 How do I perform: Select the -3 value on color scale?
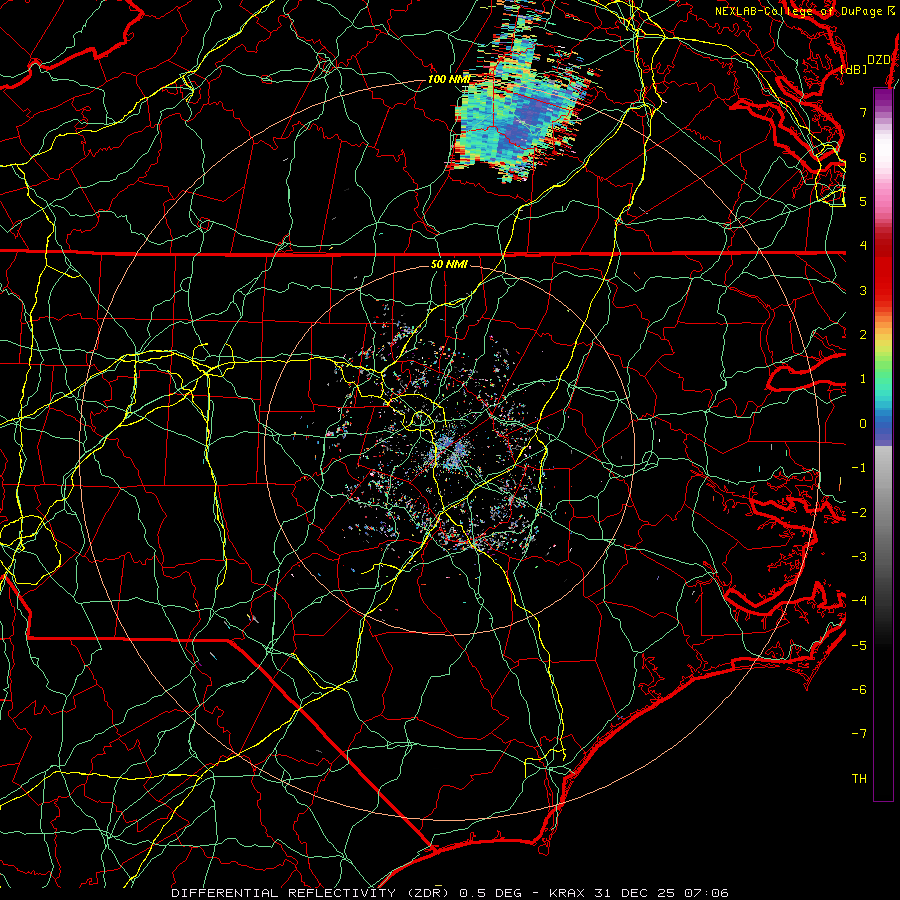click(x=859, y=557)
